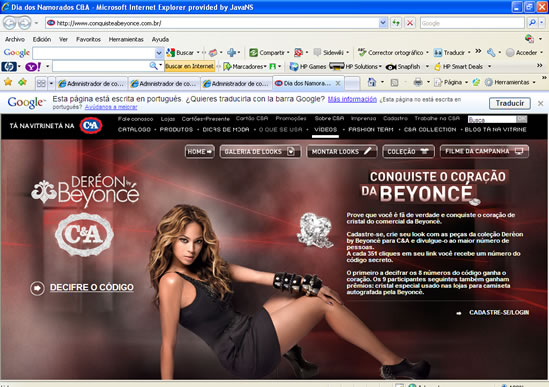Image resolution: width=549 pixels, height=387 pixels.
Task: Click the wrench settings icon on Google toolbar
Action: (491, 53)
